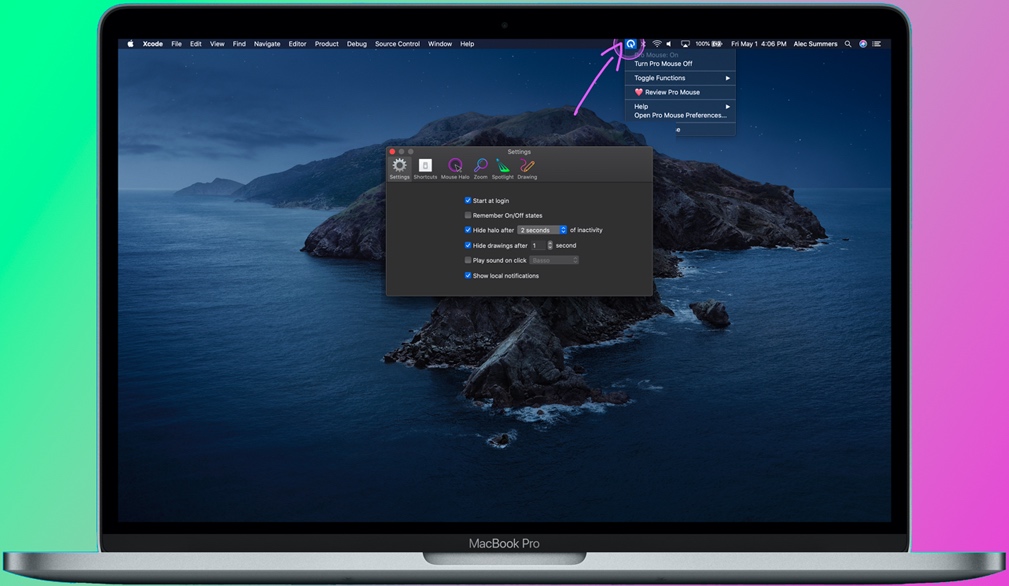1009x586 pixels.
Task: Click the Pro Mouse menu bar icon
Action: [x=631, y=43]
